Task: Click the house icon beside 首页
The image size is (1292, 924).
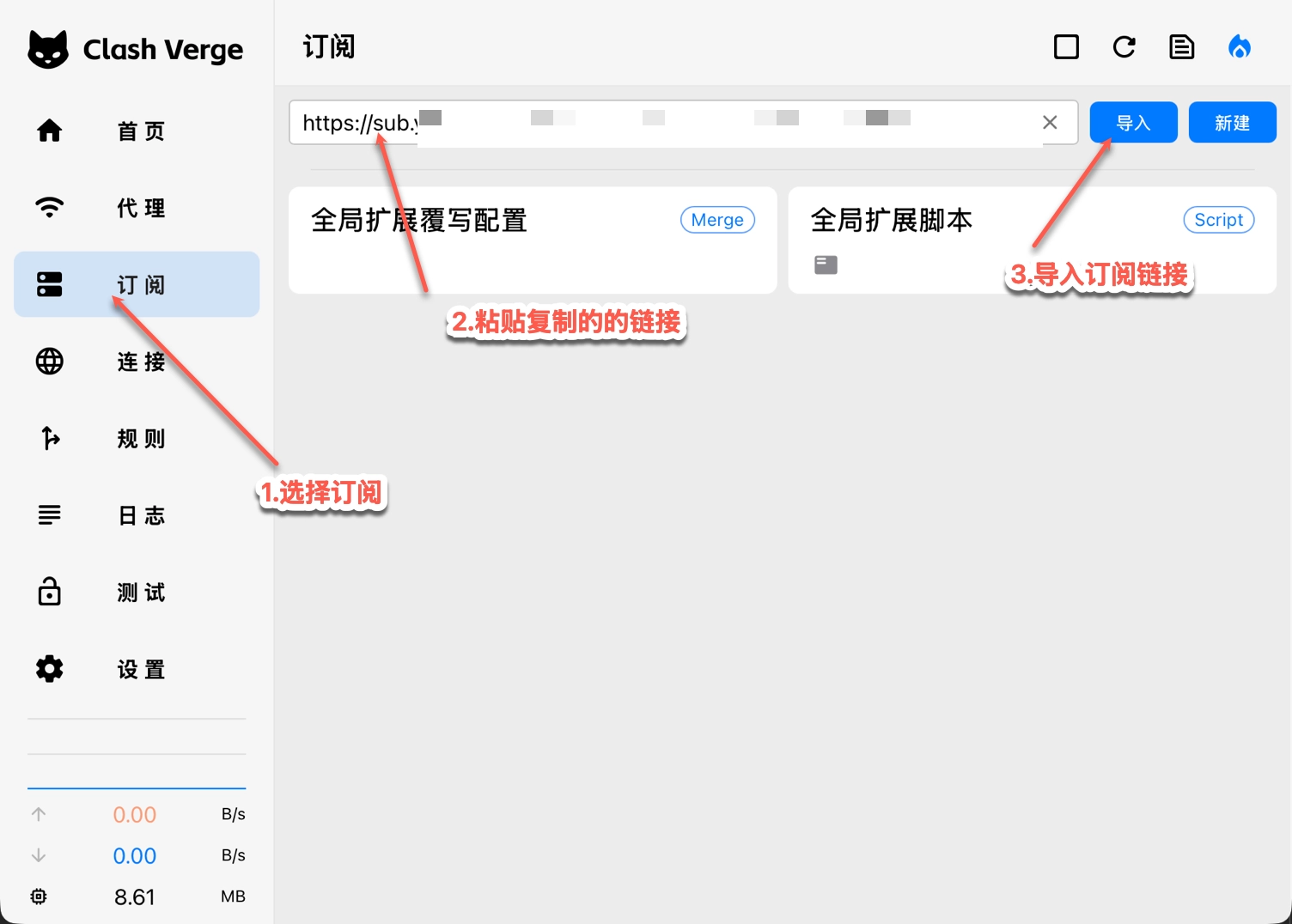Action: click(50, 131)
